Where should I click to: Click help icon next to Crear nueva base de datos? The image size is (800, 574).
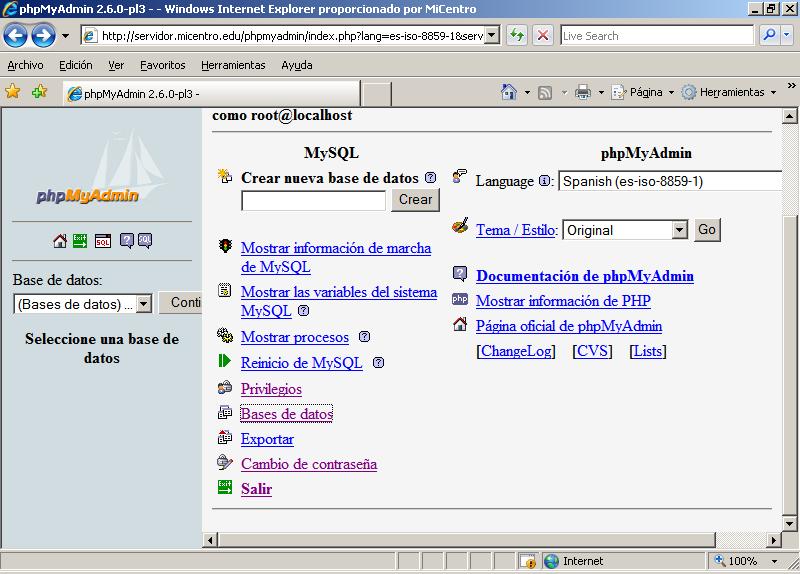click(x=430, y=178)
